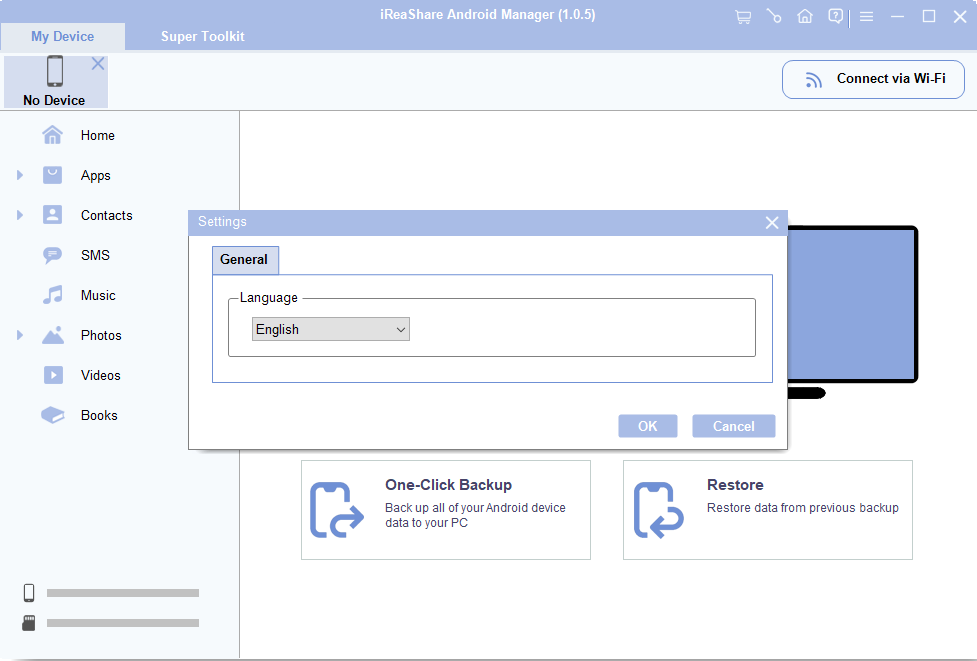Close the No Device tab with X

point(98,64)
